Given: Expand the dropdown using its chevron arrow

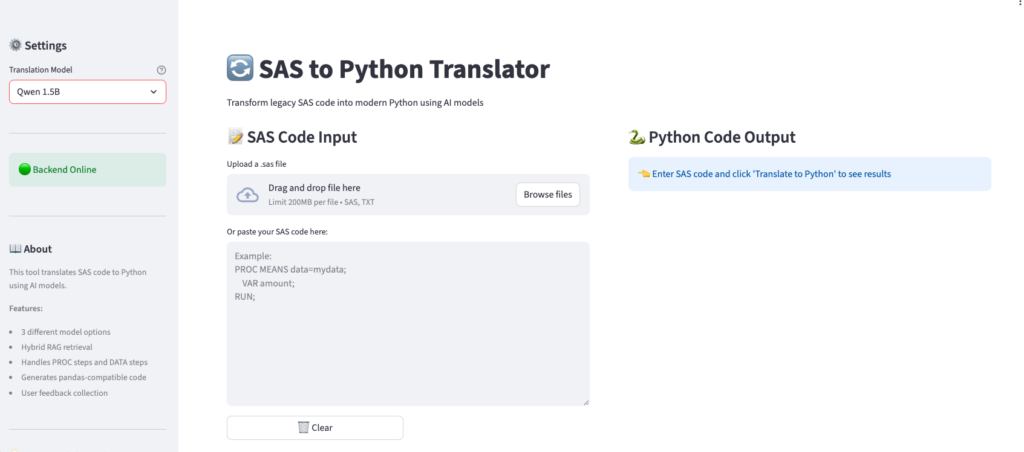Looking at the screenshot, I should click(153, 92).
